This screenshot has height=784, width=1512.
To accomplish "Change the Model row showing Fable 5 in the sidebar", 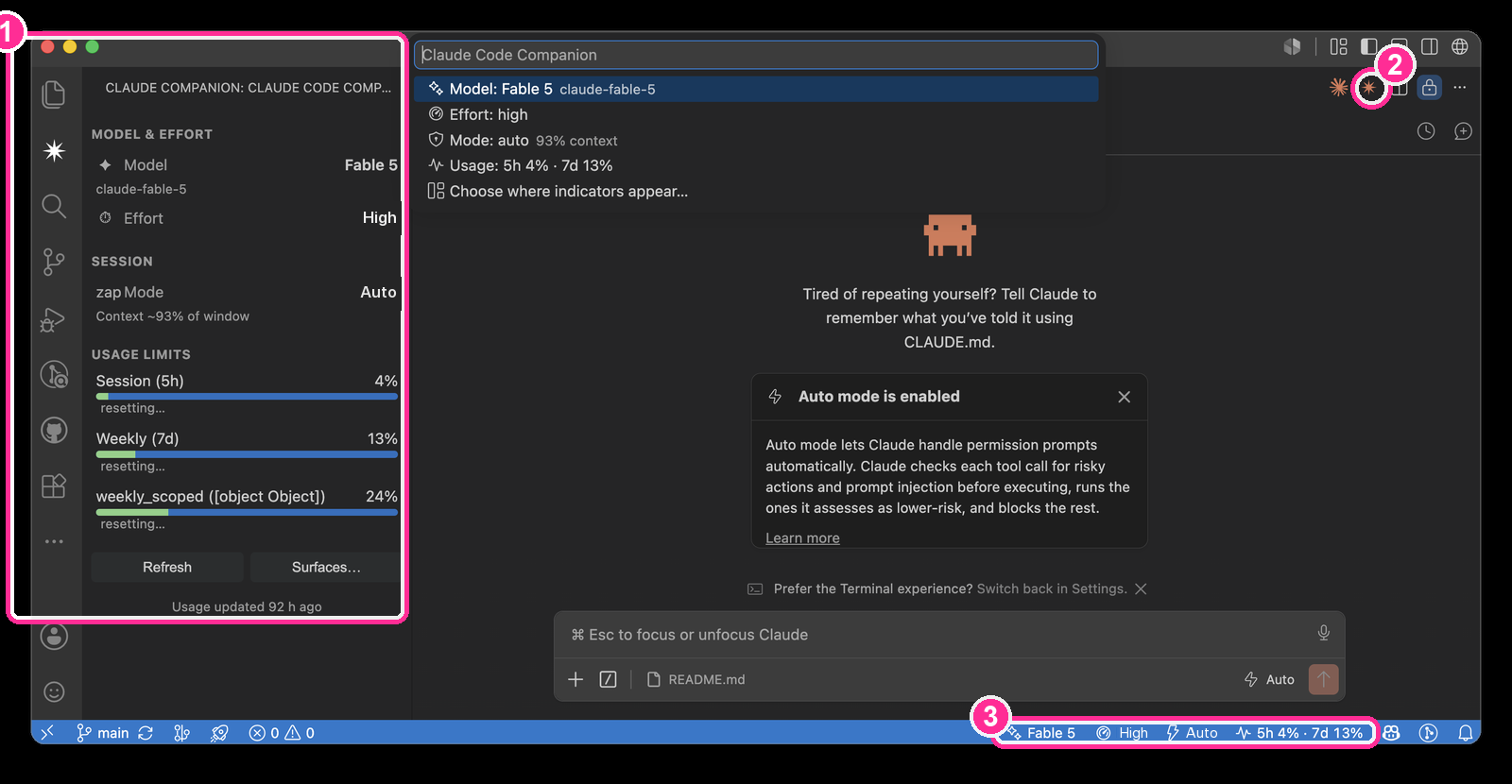I will pos(246,164).
